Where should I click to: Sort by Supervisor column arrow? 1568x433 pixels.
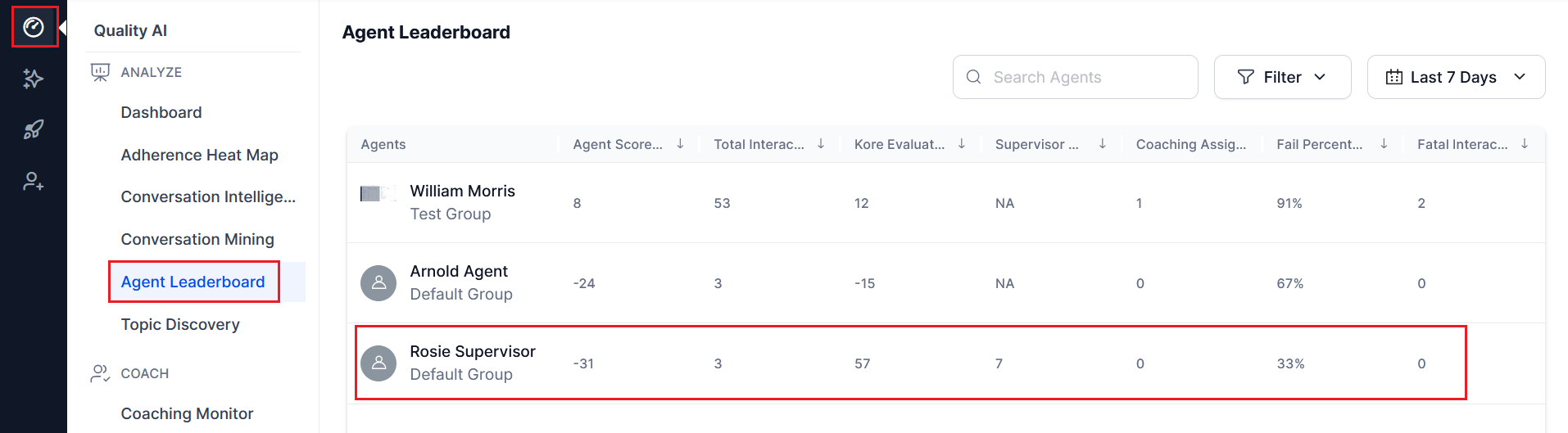pyautogui.click(x=1103, y=144)
